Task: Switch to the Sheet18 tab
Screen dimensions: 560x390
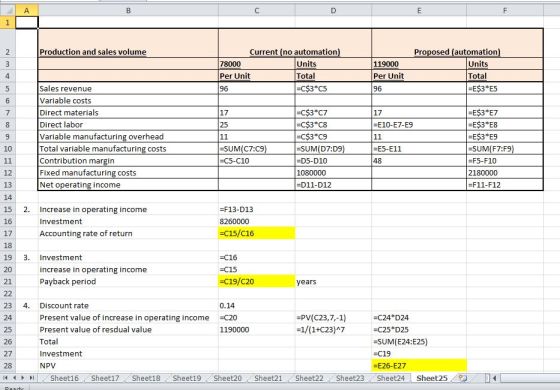Action: coord(146,378)
